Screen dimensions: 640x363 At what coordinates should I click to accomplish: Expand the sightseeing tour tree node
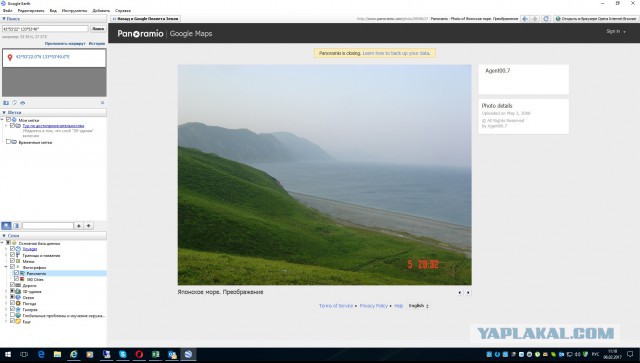click(6, 126)
